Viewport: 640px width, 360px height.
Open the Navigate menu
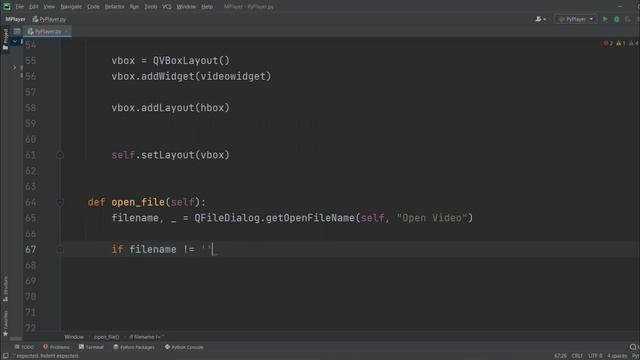[71, 7]
